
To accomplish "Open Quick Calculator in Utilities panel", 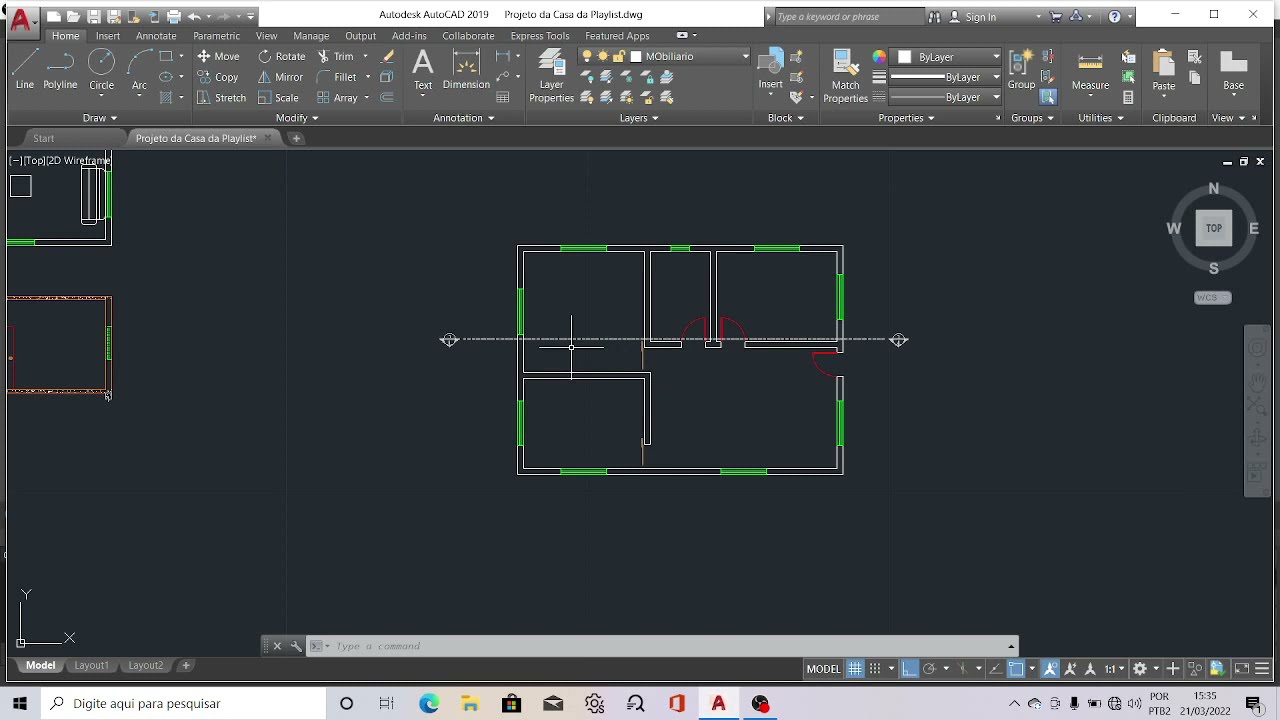I will click(x=1128, y=97).
